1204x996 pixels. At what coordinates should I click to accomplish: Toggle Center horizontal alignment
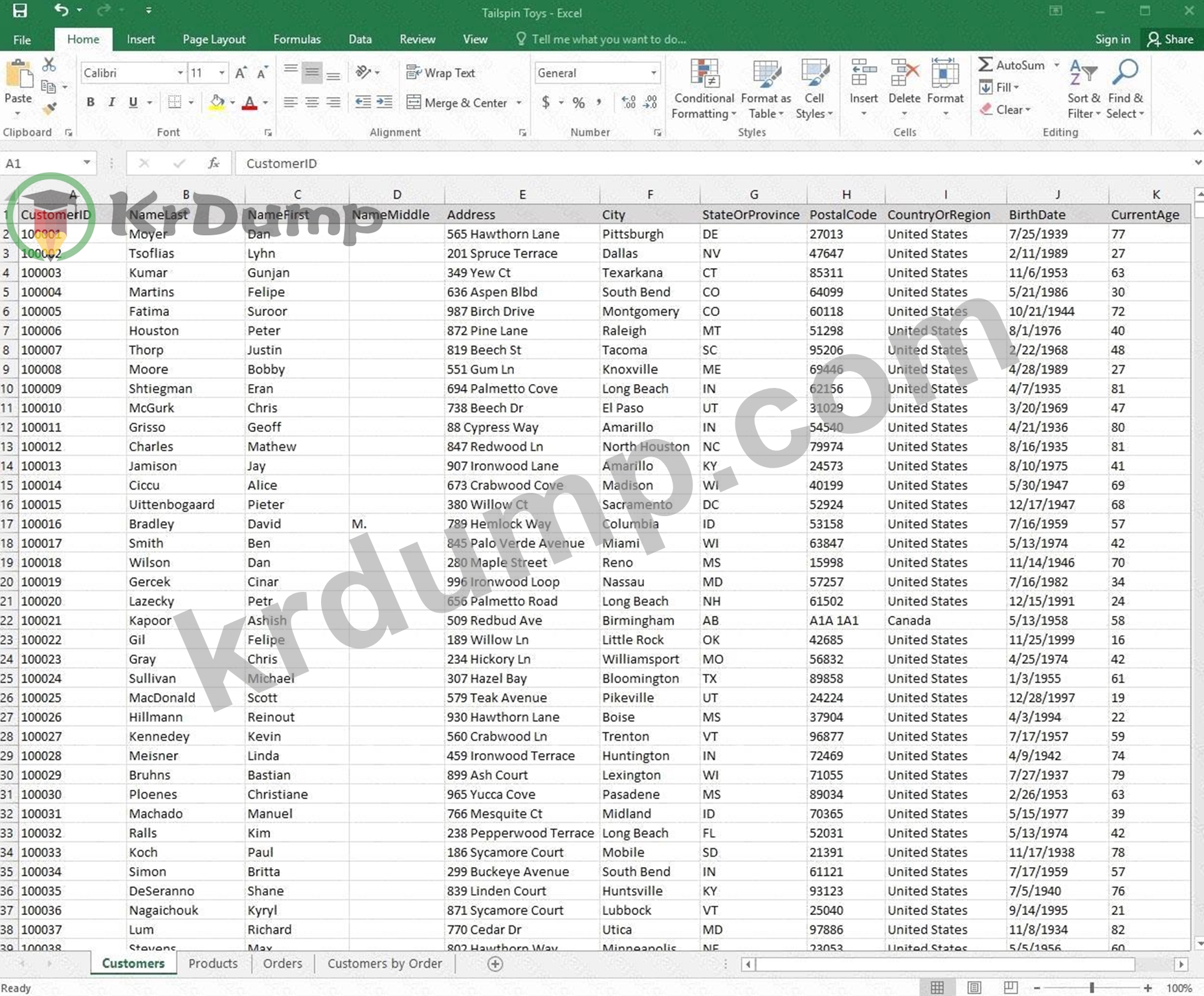[312, 102]
